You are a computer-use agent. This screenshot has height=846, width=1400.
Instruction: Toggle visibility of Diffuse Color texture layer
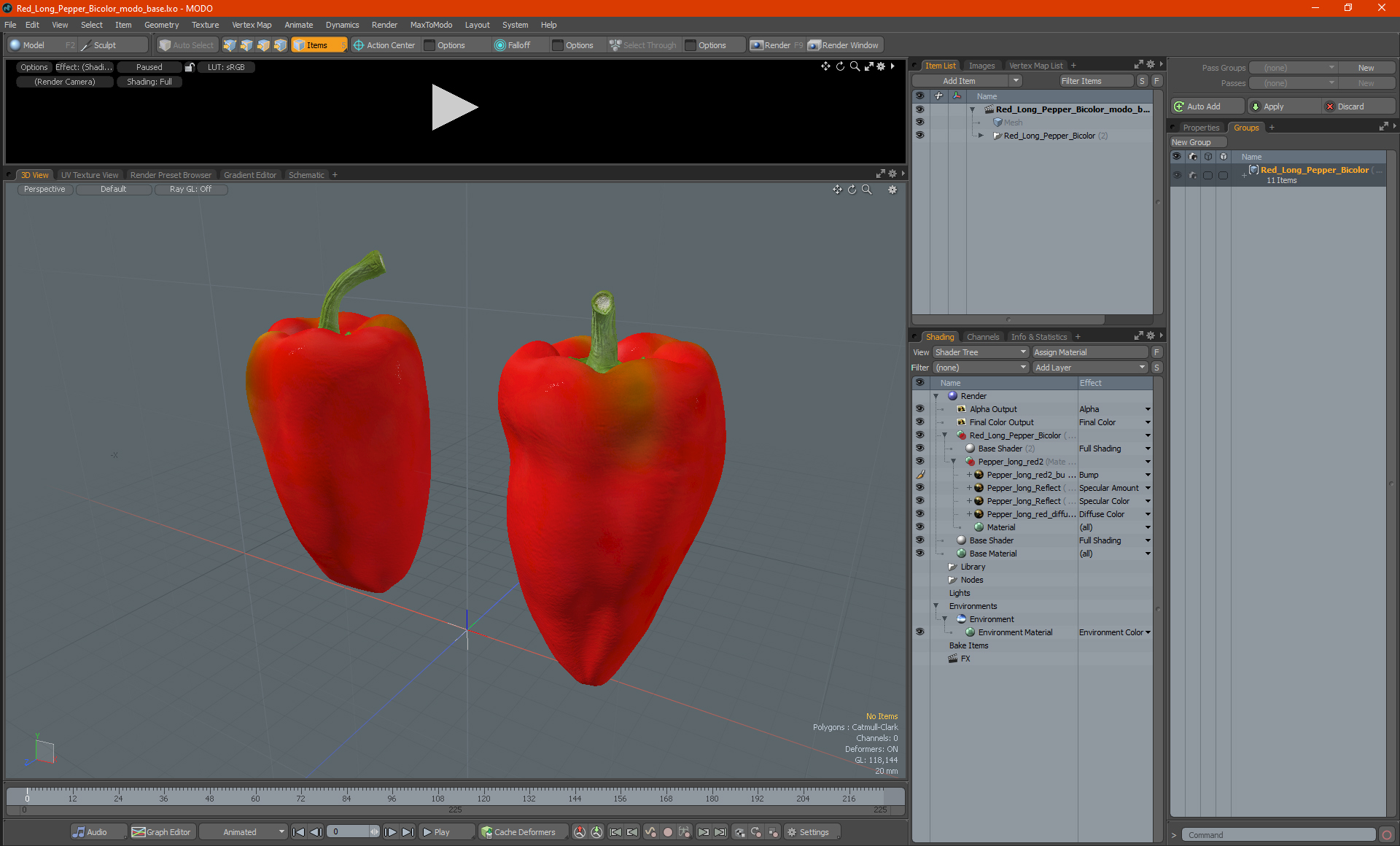tap(919, 514)
